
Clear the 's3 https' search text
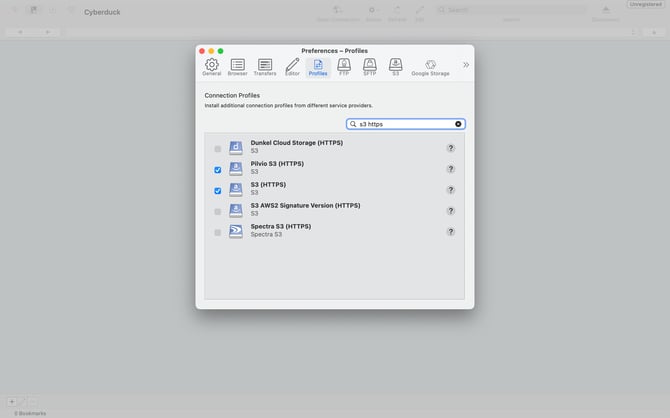point(458,124)
